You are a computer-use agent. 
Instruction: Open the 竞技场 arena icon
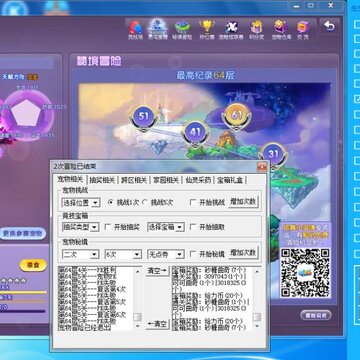coord(135,30)
